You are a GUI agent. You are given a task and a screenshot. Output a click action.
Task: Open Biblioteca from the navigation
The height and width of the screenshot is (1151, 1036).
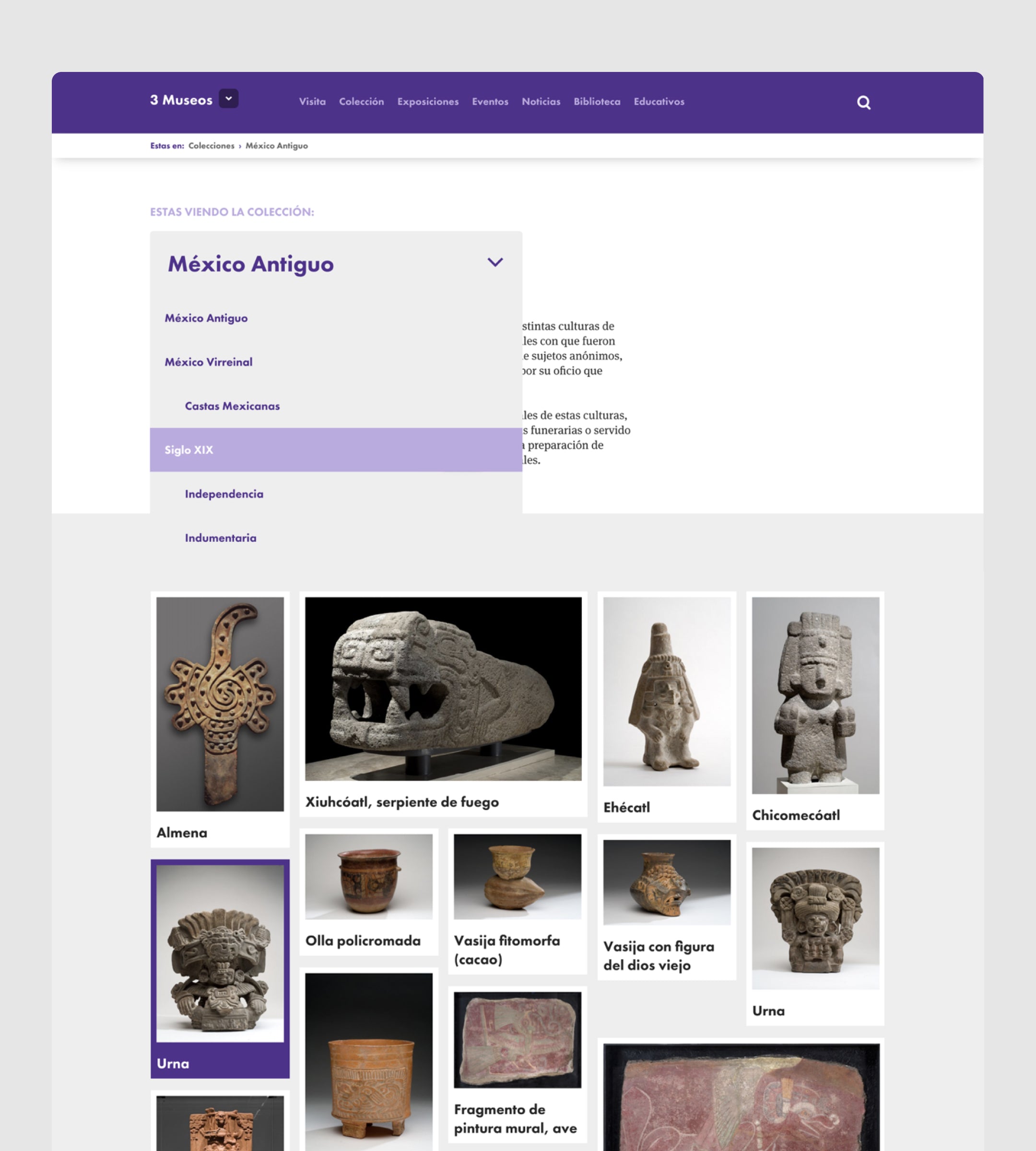pyautogui.click(x=597, y=101)
